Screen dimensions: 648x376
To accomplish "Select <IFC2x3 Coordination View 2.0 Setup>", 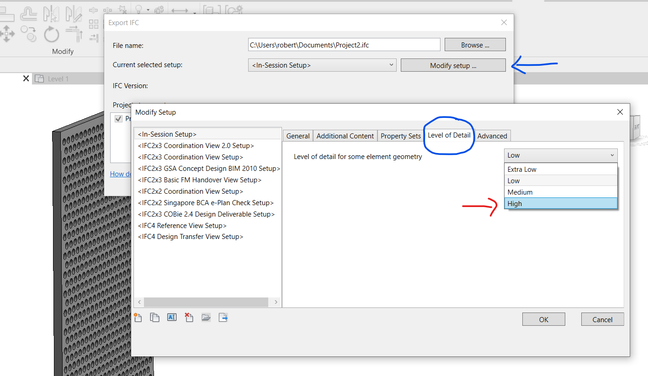I will pyautogui.click(x=195, y=145).
